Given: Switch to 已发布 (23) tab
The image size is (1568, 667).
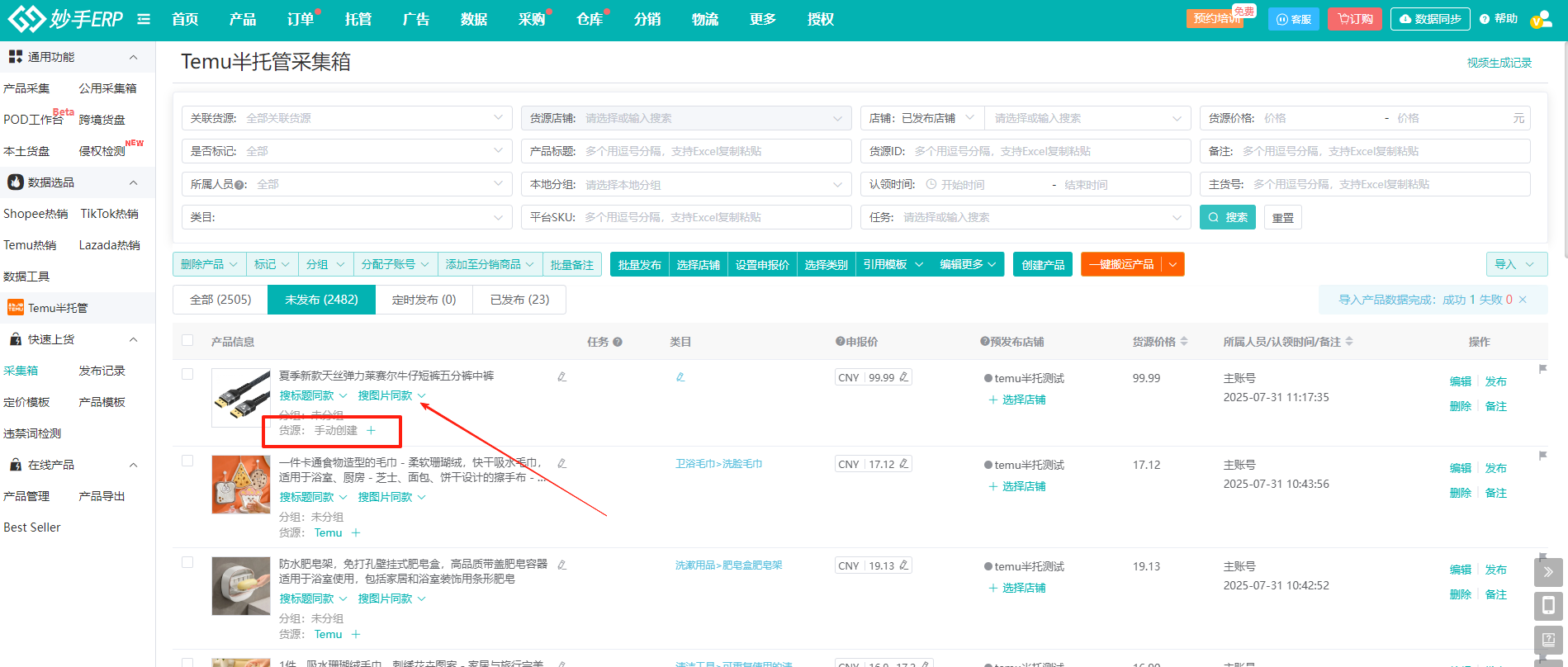Looking at the screenshot, I should [x=519, y=300].
